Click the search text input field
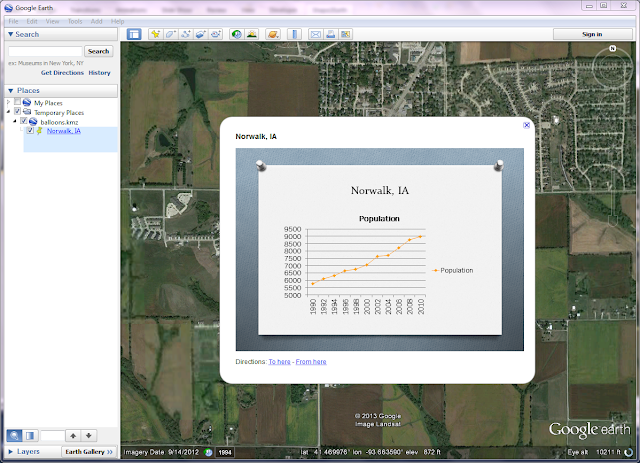 [x=45, y=51]
